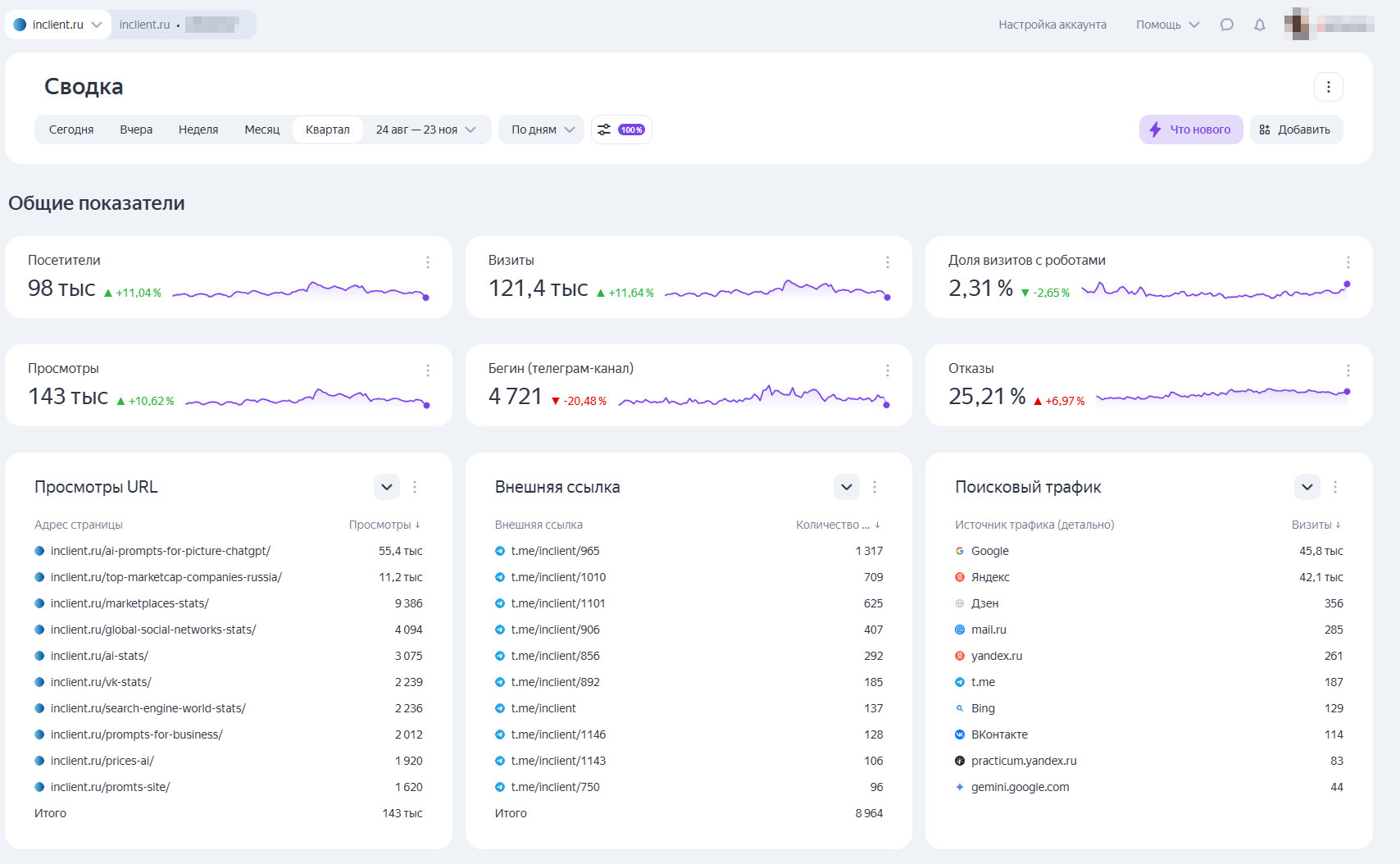Click the Что нового button
The image size is (1400, 864).
[1190, 130]
